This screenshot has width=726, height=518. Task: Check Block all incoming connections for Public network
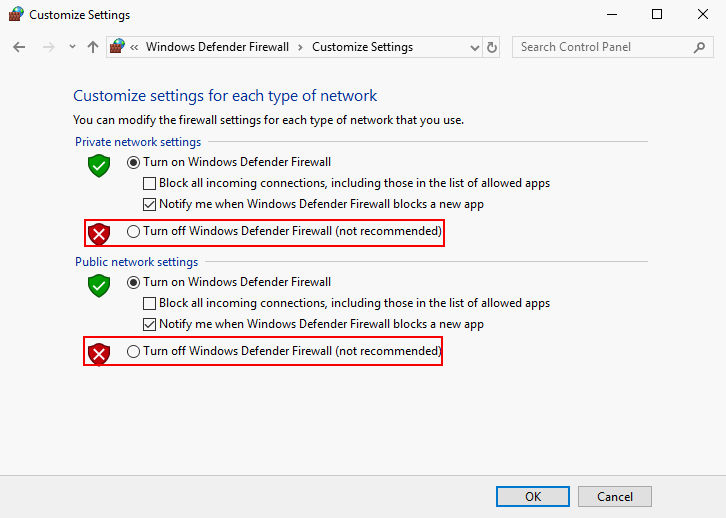click(149, 304)
